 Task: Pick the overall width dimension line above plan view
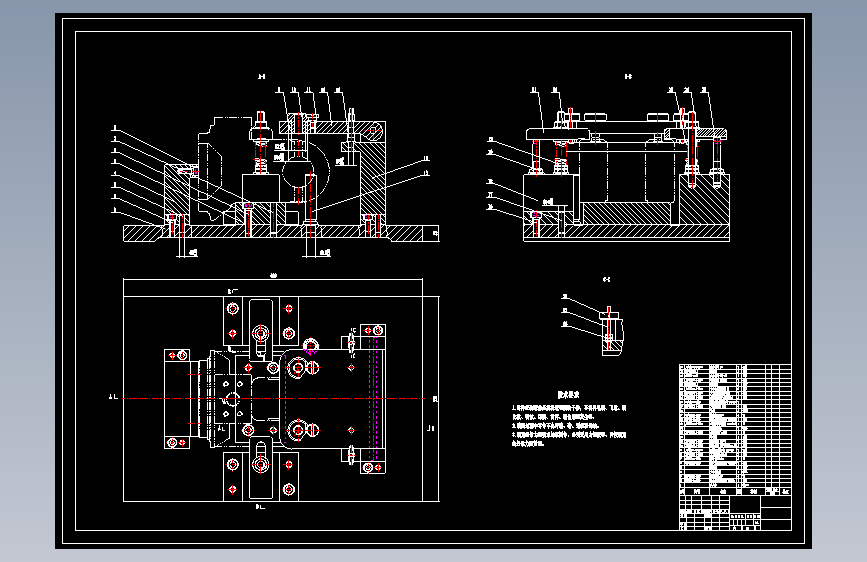273,280
